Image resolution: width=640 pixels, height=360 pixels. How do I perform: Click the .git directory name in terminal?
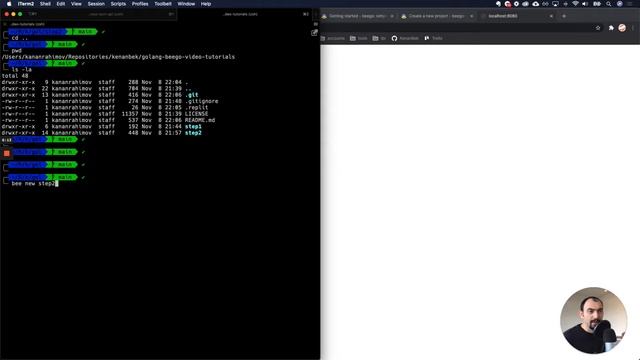pos(191,95)
